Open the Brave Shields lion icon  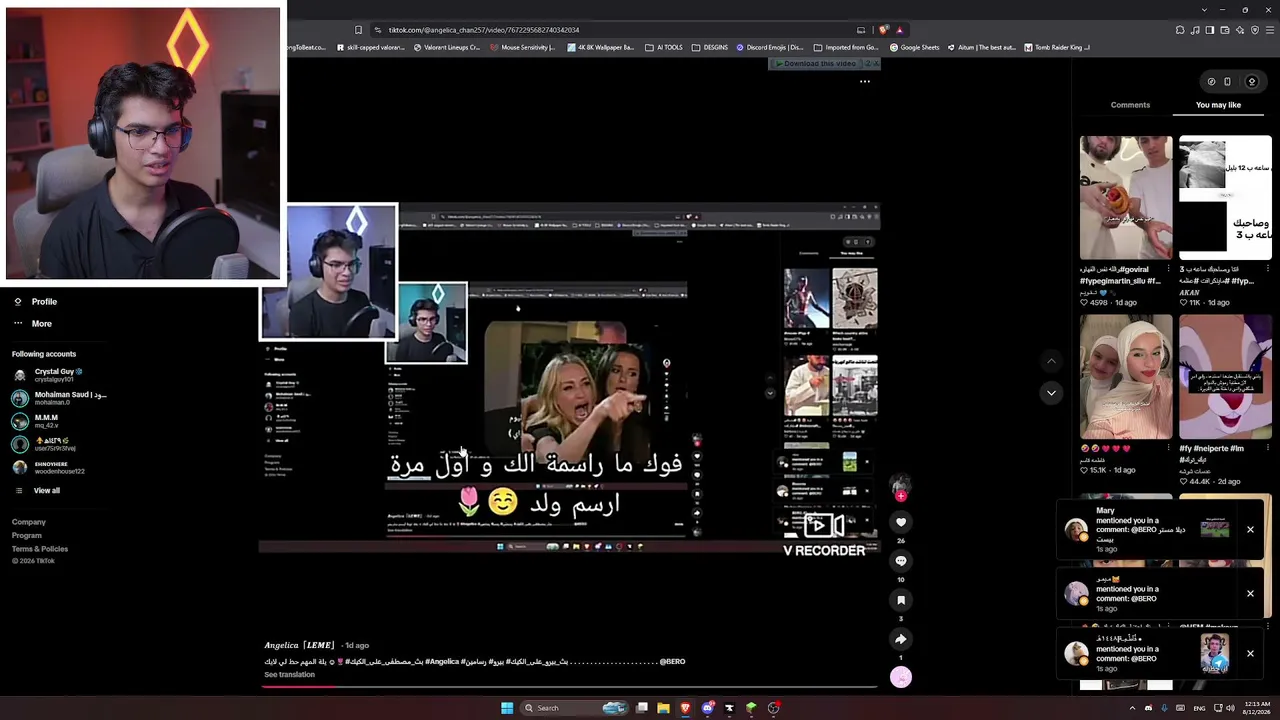click(x=883, y=30)
